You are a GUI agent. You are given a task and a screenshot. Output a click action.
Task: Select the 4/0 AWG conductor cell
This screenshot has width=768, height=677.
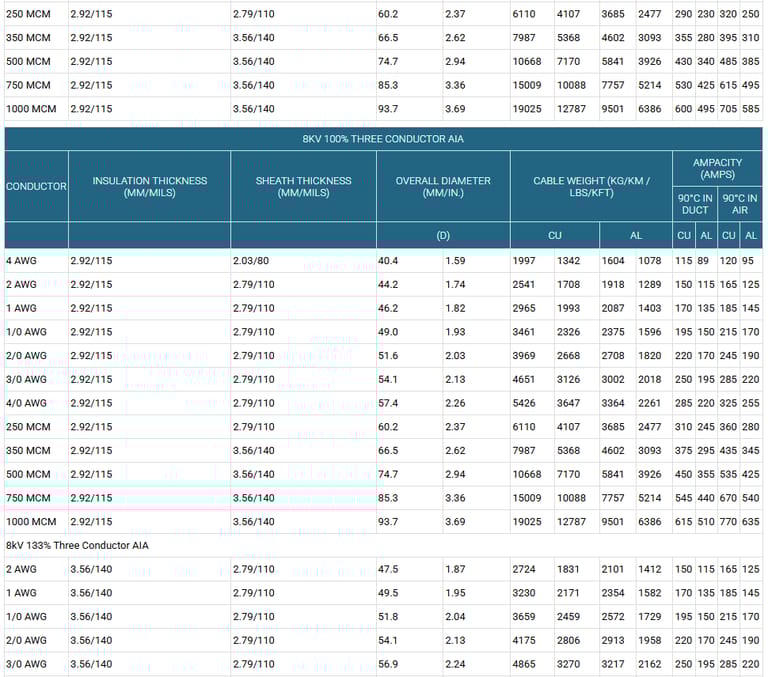[x=27, y=403]
